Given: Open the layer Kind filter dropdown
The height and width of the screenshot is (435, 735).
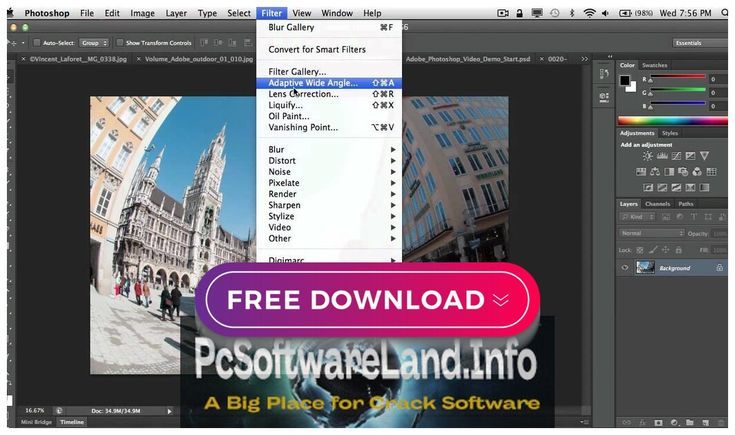Looking at the screenshot, I should tap(638, 217).
